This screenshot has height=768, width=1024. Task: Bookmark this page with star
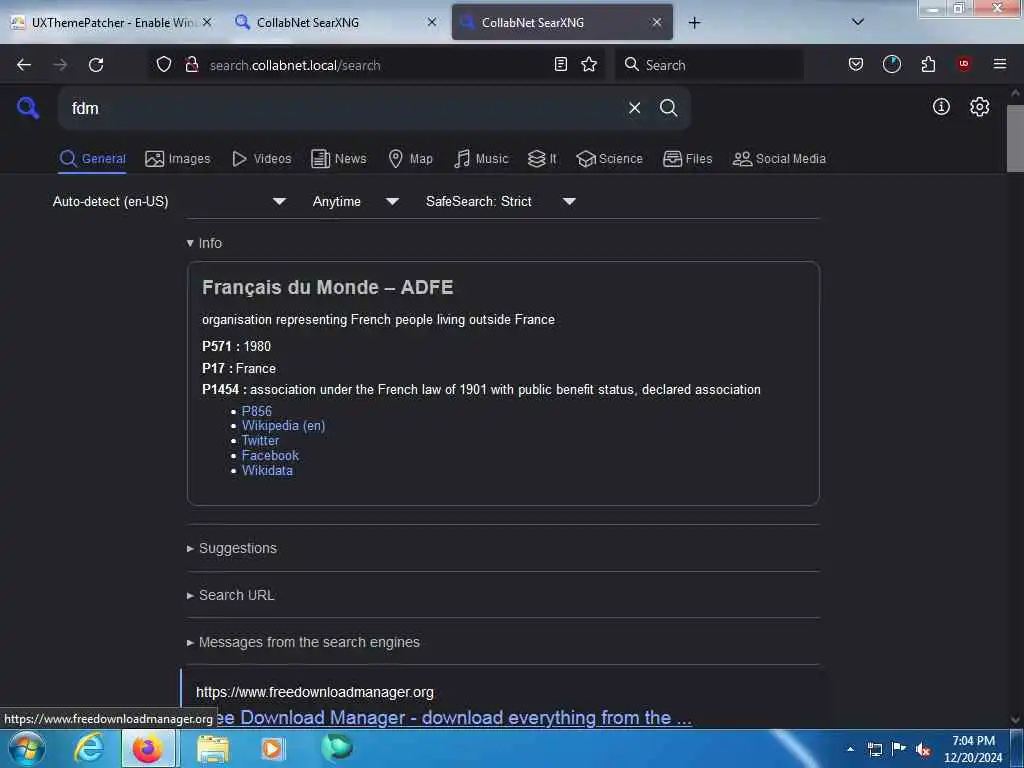pos(589,65)
